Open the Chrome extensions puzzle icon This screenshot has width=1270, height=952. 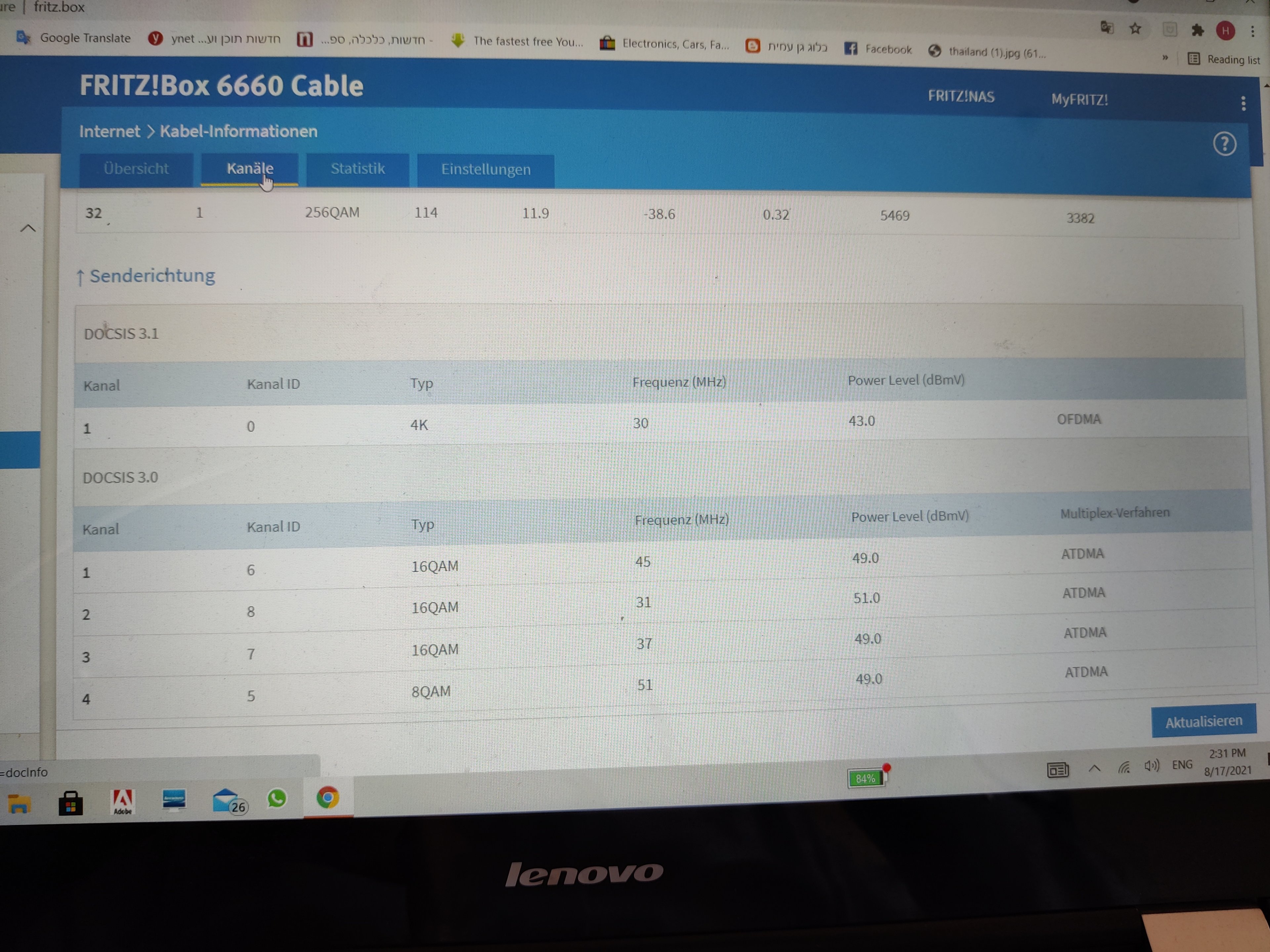point(1197,30)
